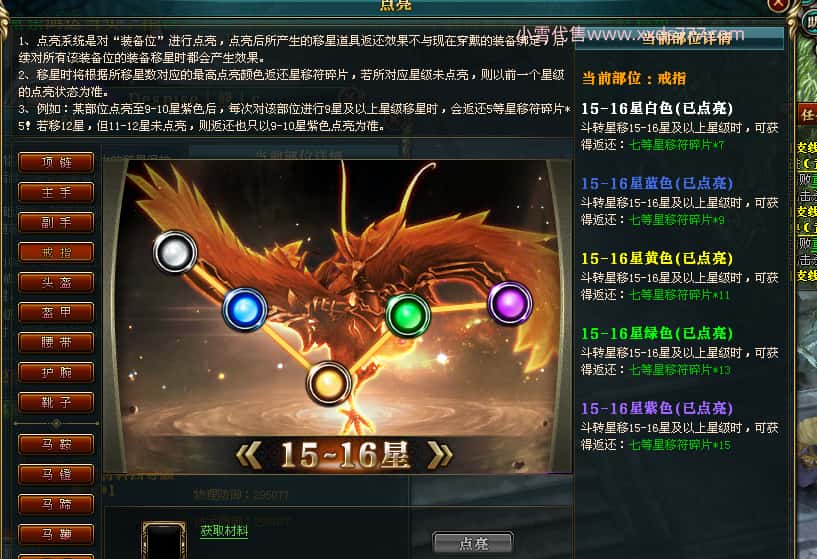817x559 pixels.
Task: Go to previous star level arrow
Action: tap(249, 455)
